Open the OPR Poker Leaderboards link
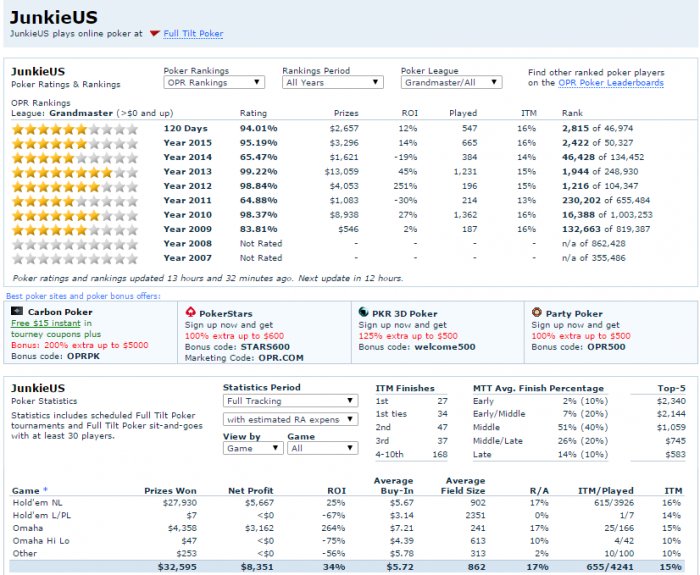The image size is (700, 575). 610,83
